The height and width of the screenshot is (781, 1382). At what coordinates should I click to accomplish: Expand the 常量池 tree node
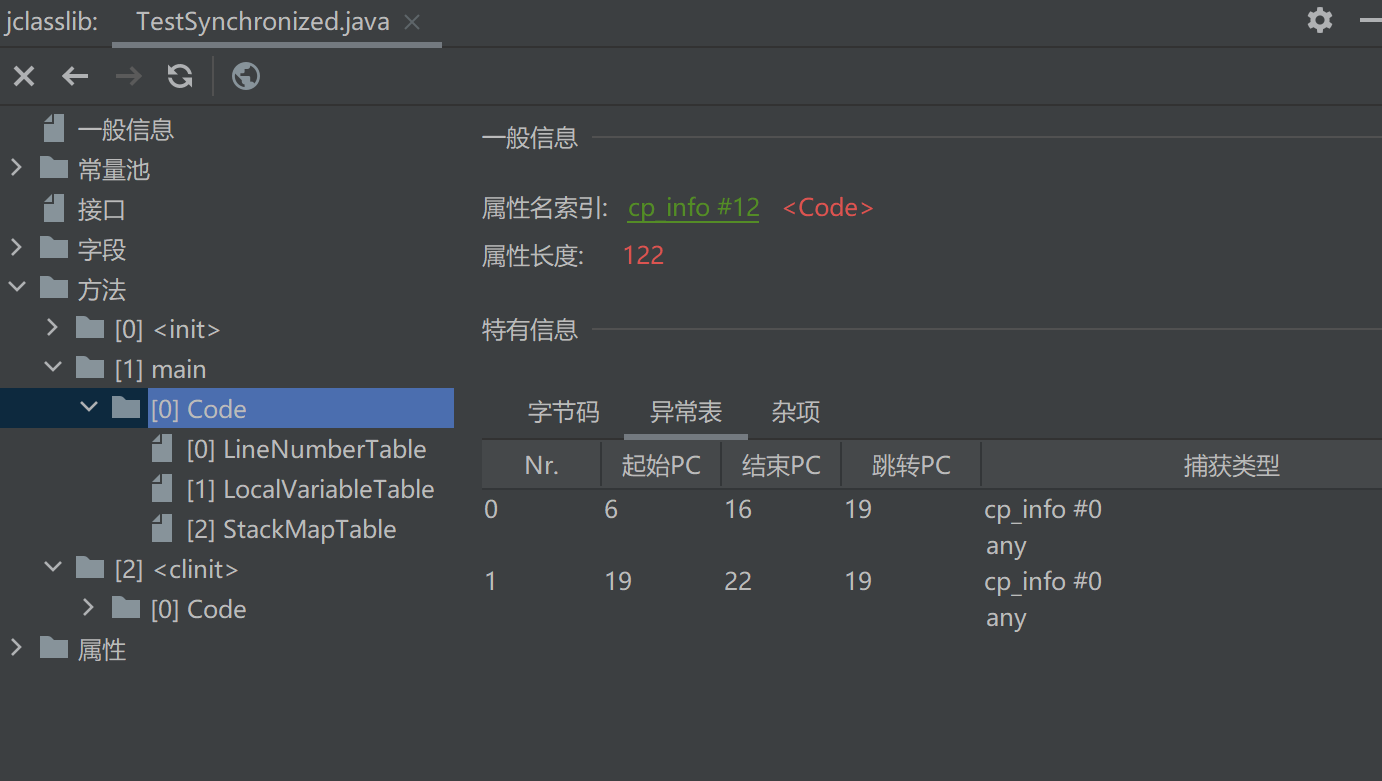(x=16, y=168)
